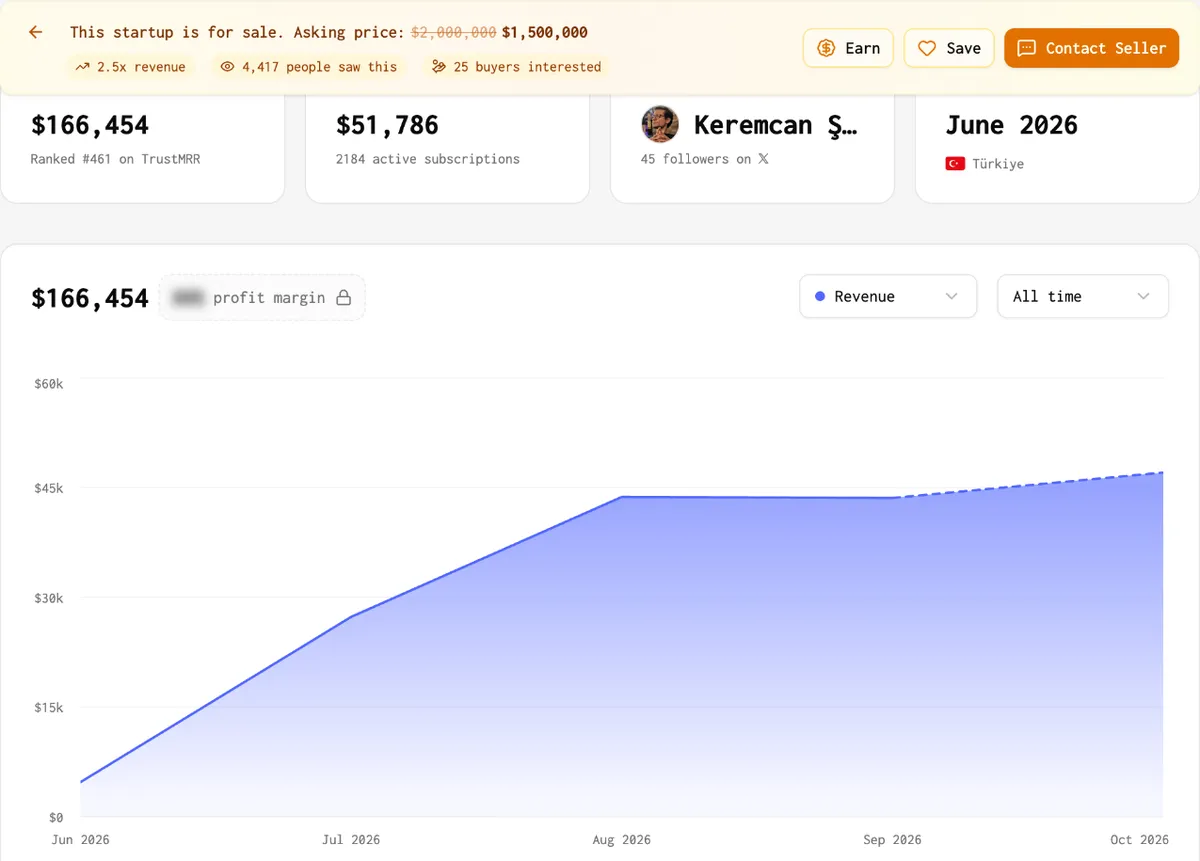Click the $45k axis label
1200x861 pixels.
pyautogui.click(x=48, y=488)
